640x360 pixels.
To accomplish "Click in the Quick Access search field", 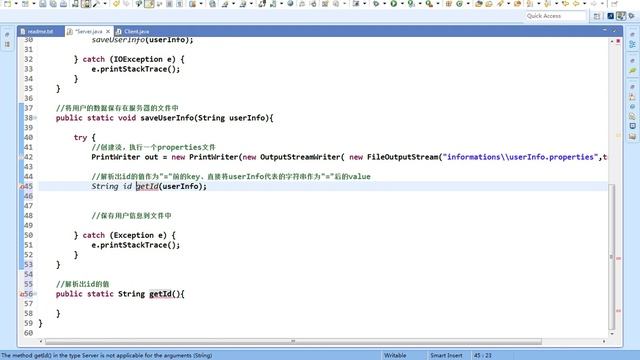I will (556, 16).
